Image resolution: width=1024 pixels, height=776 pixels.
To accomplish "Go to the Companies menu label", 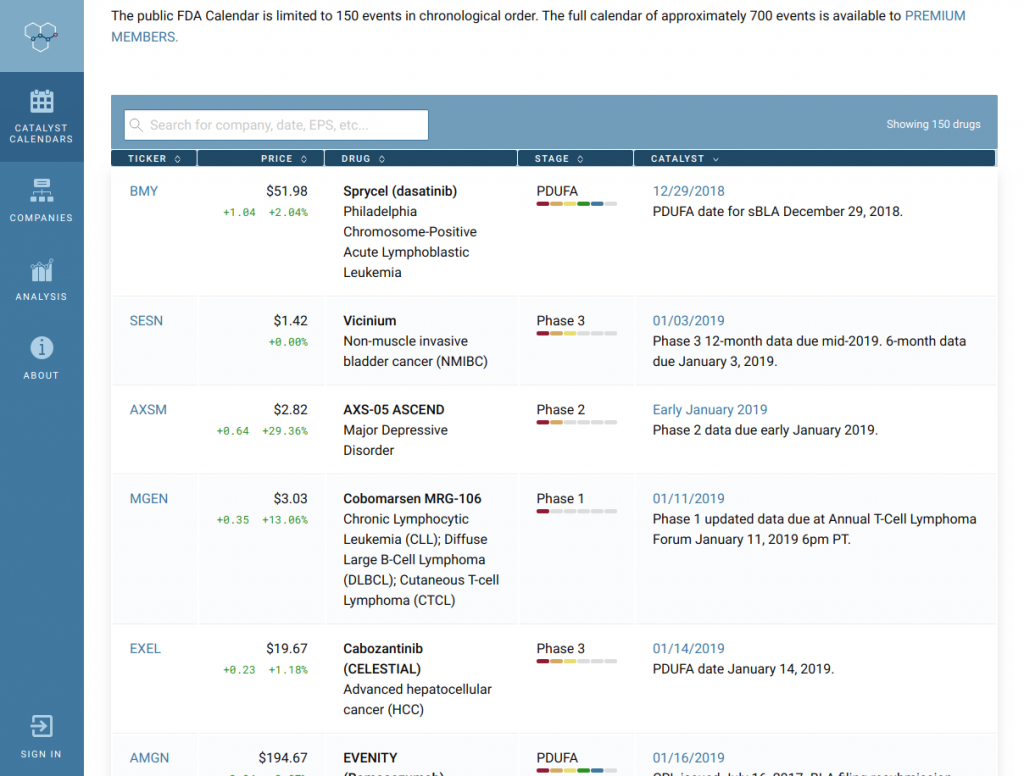I will 41,218.
